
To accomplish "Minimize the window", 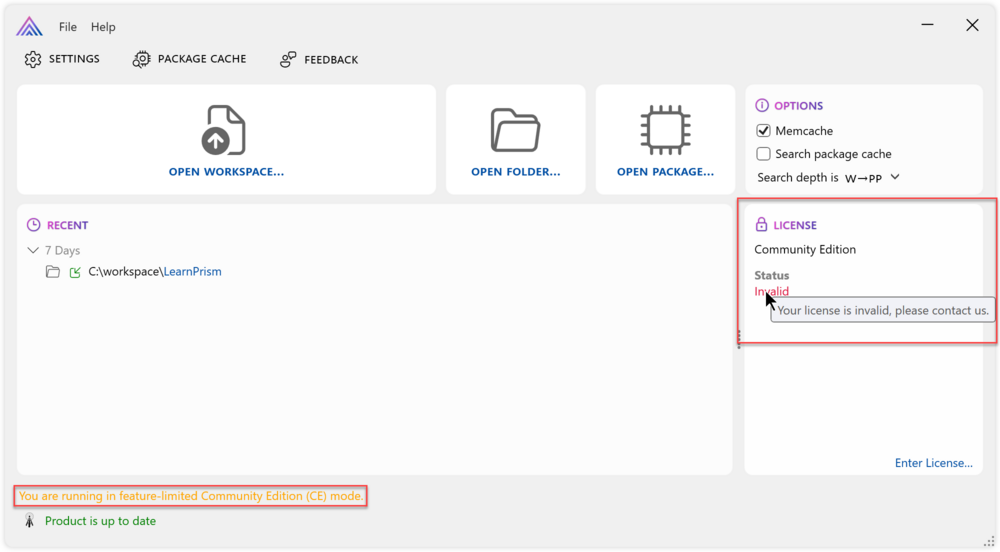I will [x=927, y=25].
